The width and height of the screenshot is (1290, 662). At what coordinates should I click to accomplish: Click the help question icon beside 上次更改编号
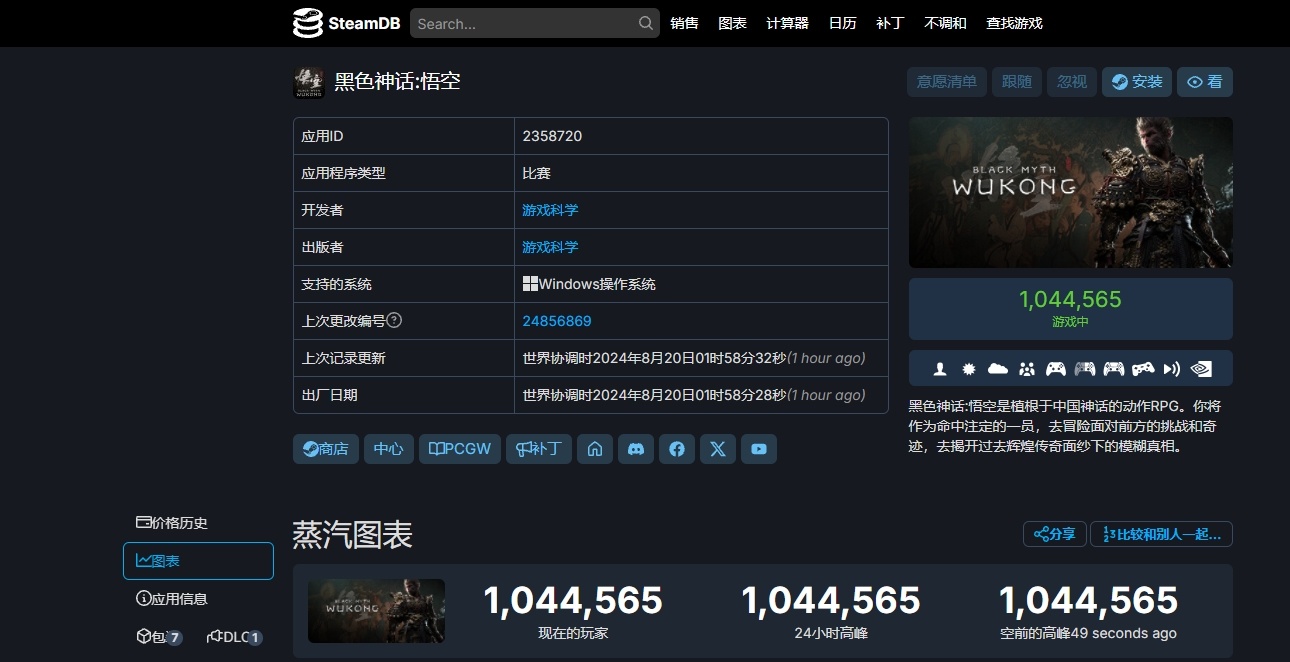pos(394,320)
